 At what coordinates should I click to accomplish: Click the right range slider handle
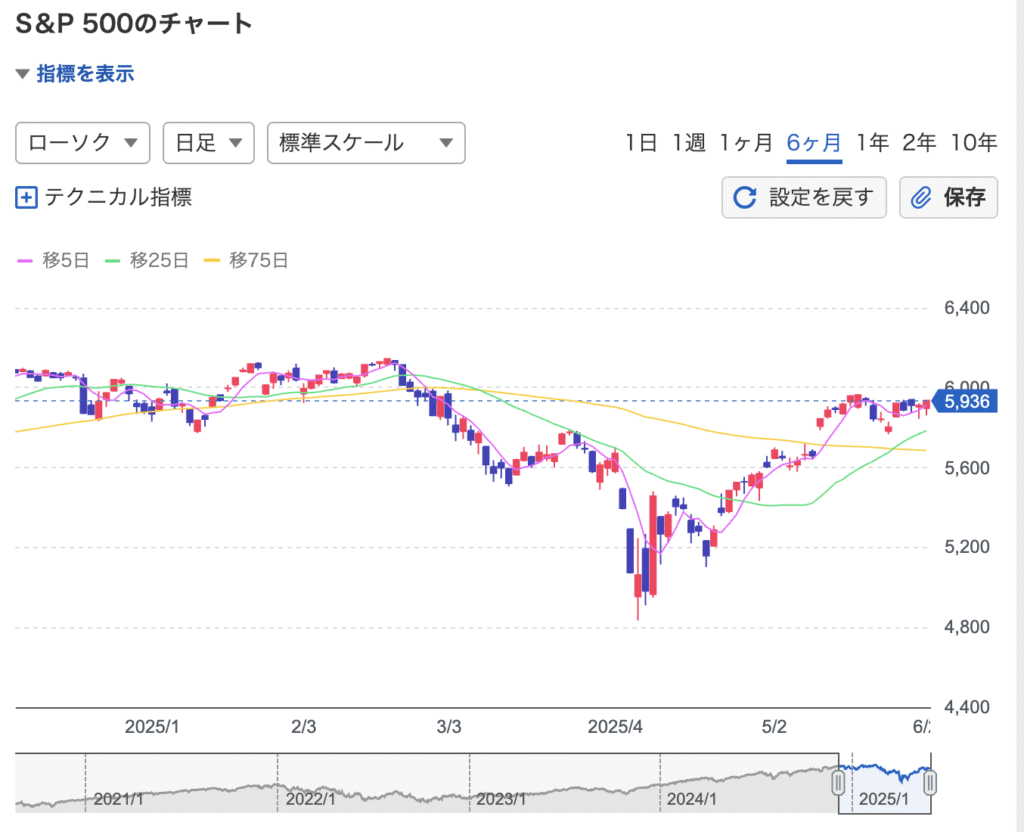click(x=931, y=782)
